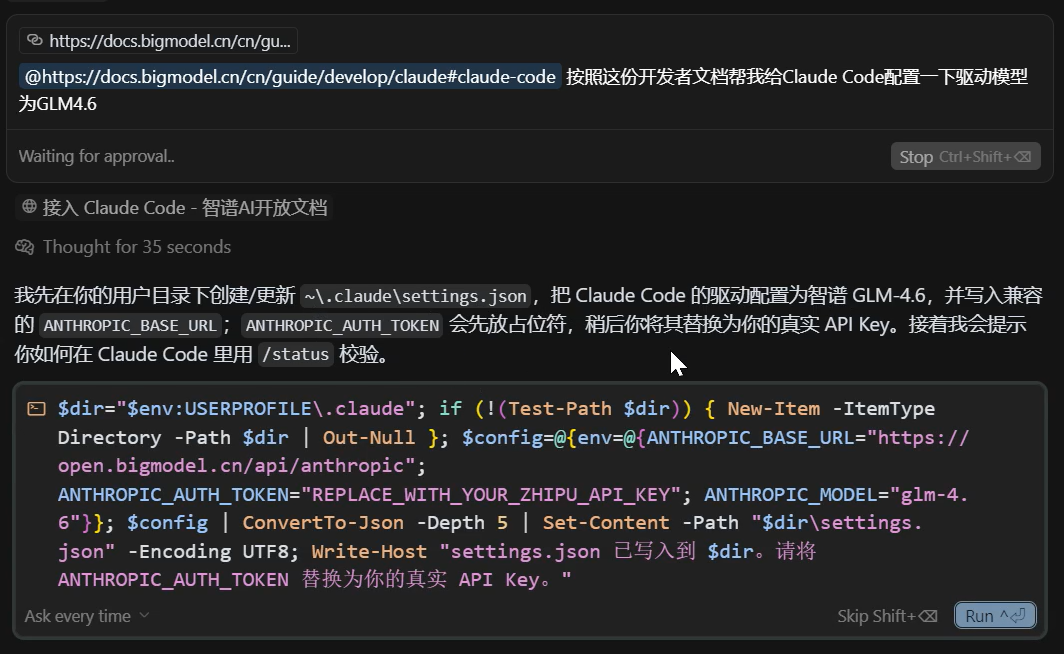This screenshot has width=1064, height=654.
Task: Click the REPLACE_WITH_YOUR_ZHIPU_API_KEY string in command
Action: (x=489, y=495)
